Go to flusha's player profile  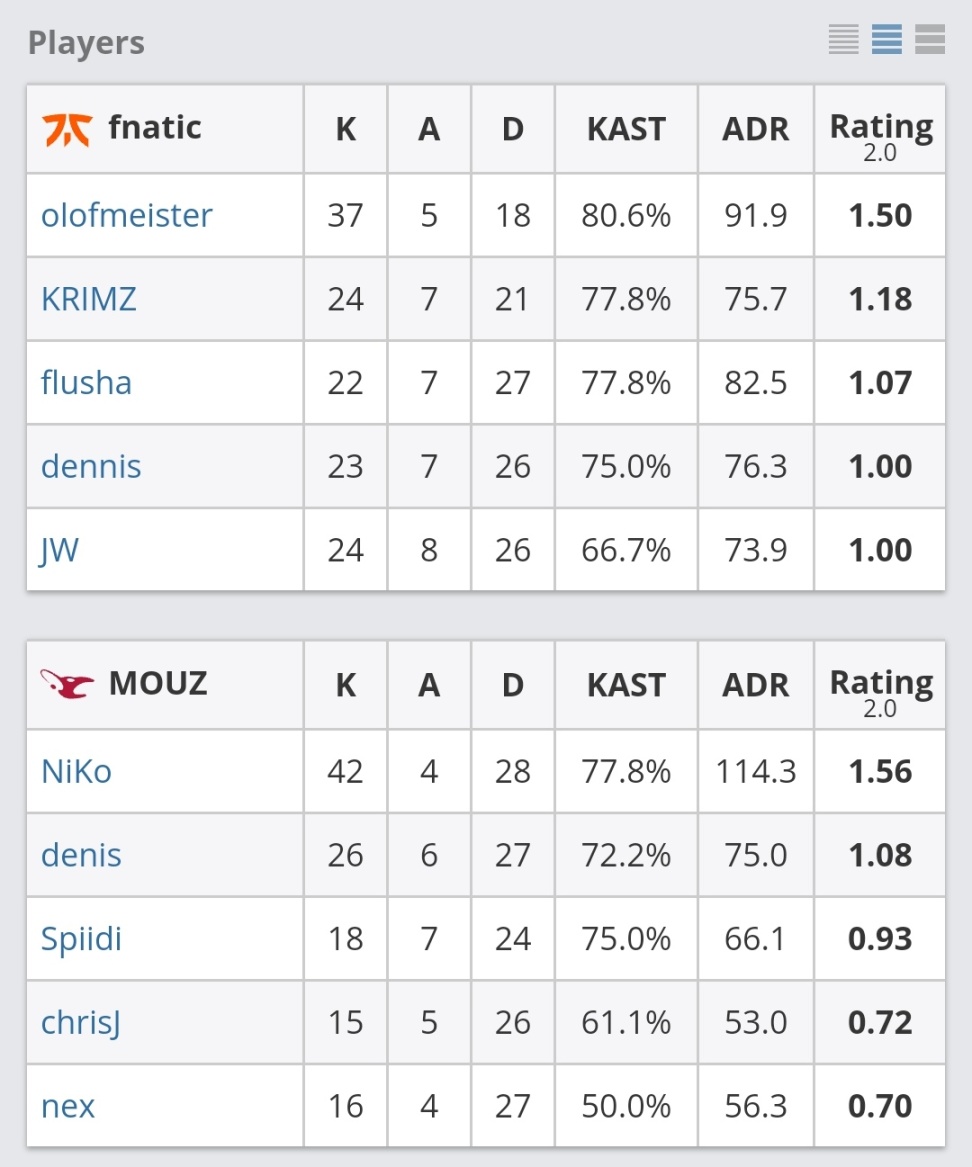pos(86,382)
